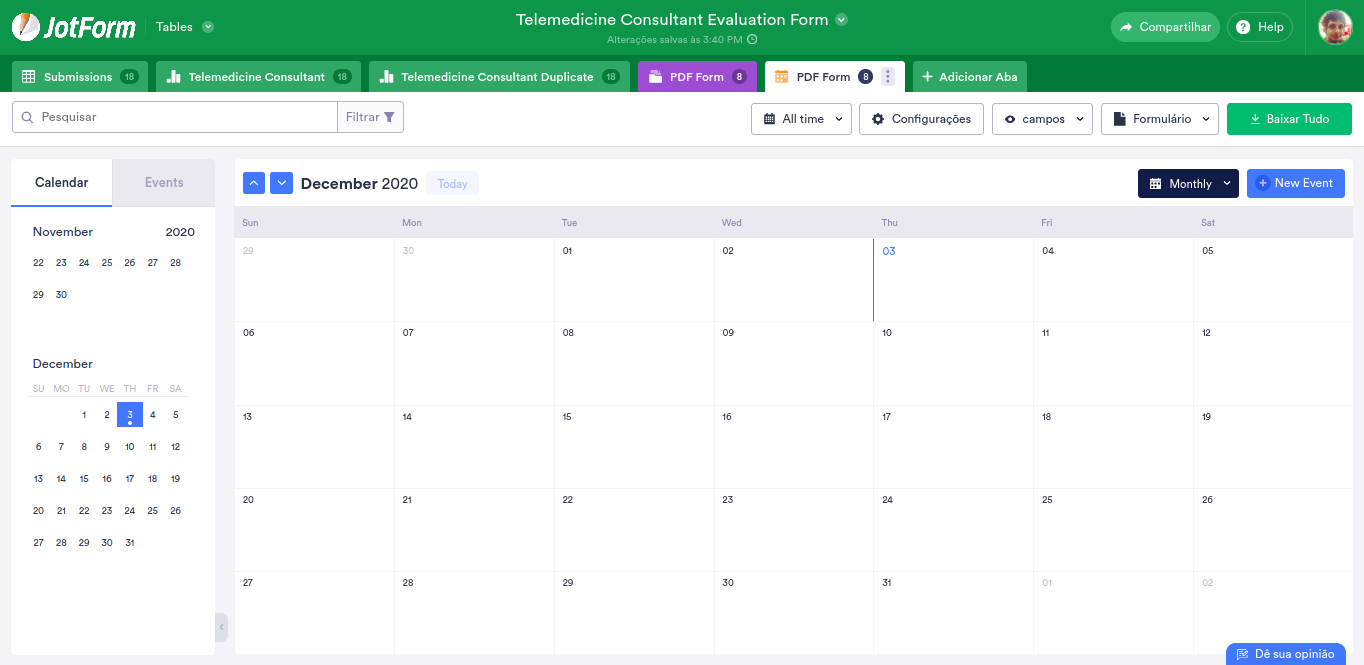1364x665 pixels.
Task: Expand the Formulário dropdown
Action: (1159, 119)
